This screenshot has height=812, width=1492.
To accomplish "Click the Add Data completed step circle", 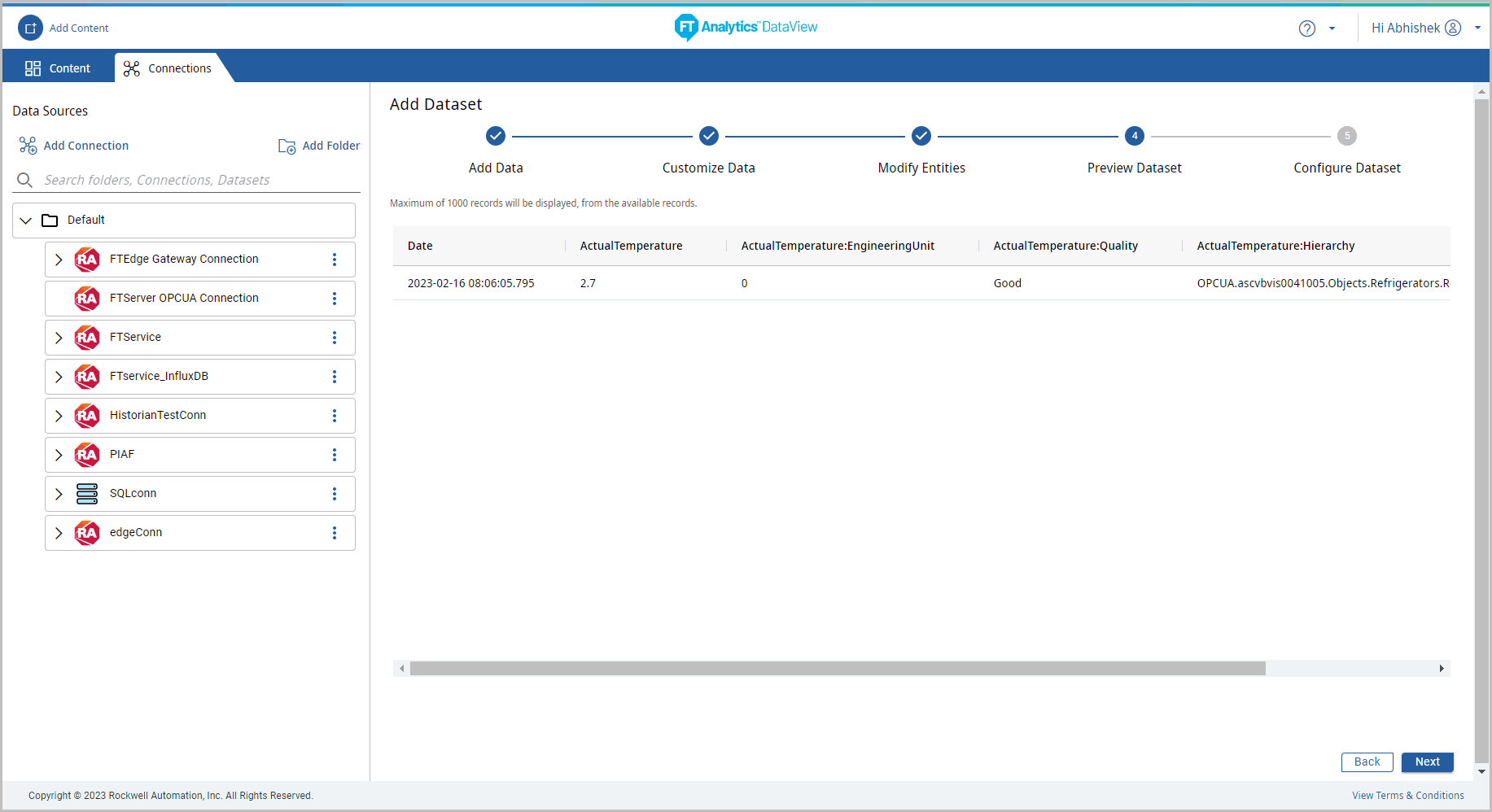I will [x=496, y=136].
